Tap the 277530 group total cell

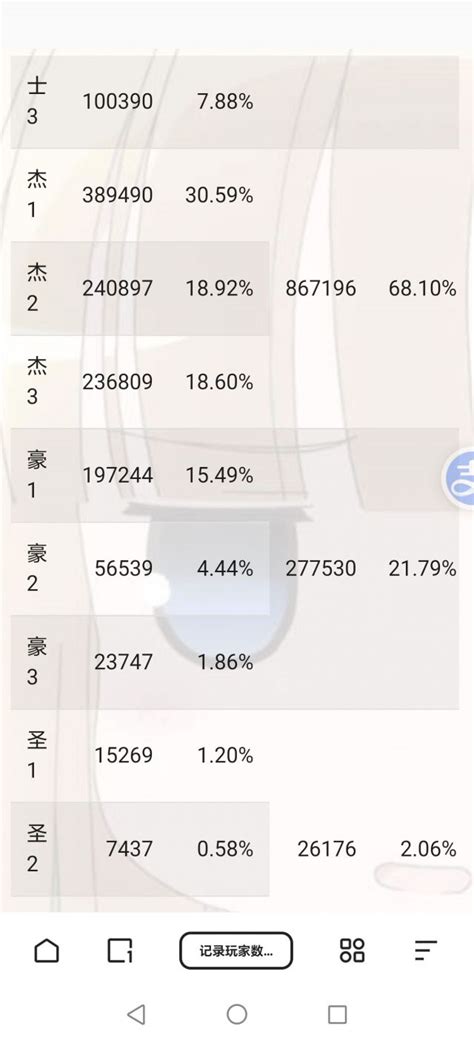click(x=321, y=568)
